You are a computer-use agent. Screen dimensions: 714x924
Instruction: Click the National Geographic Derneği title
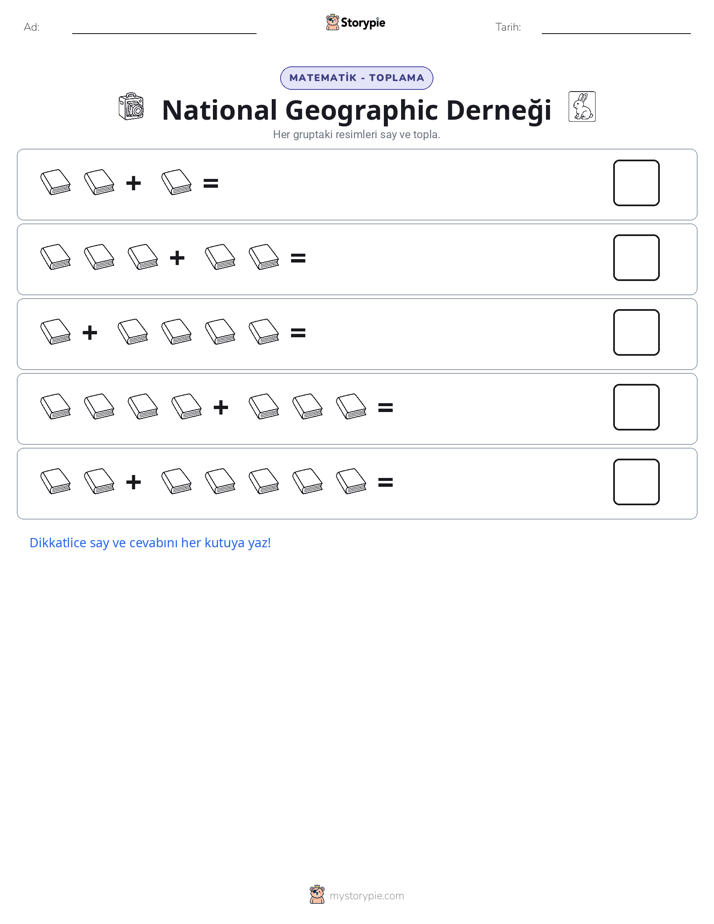(x=356, y=110)
